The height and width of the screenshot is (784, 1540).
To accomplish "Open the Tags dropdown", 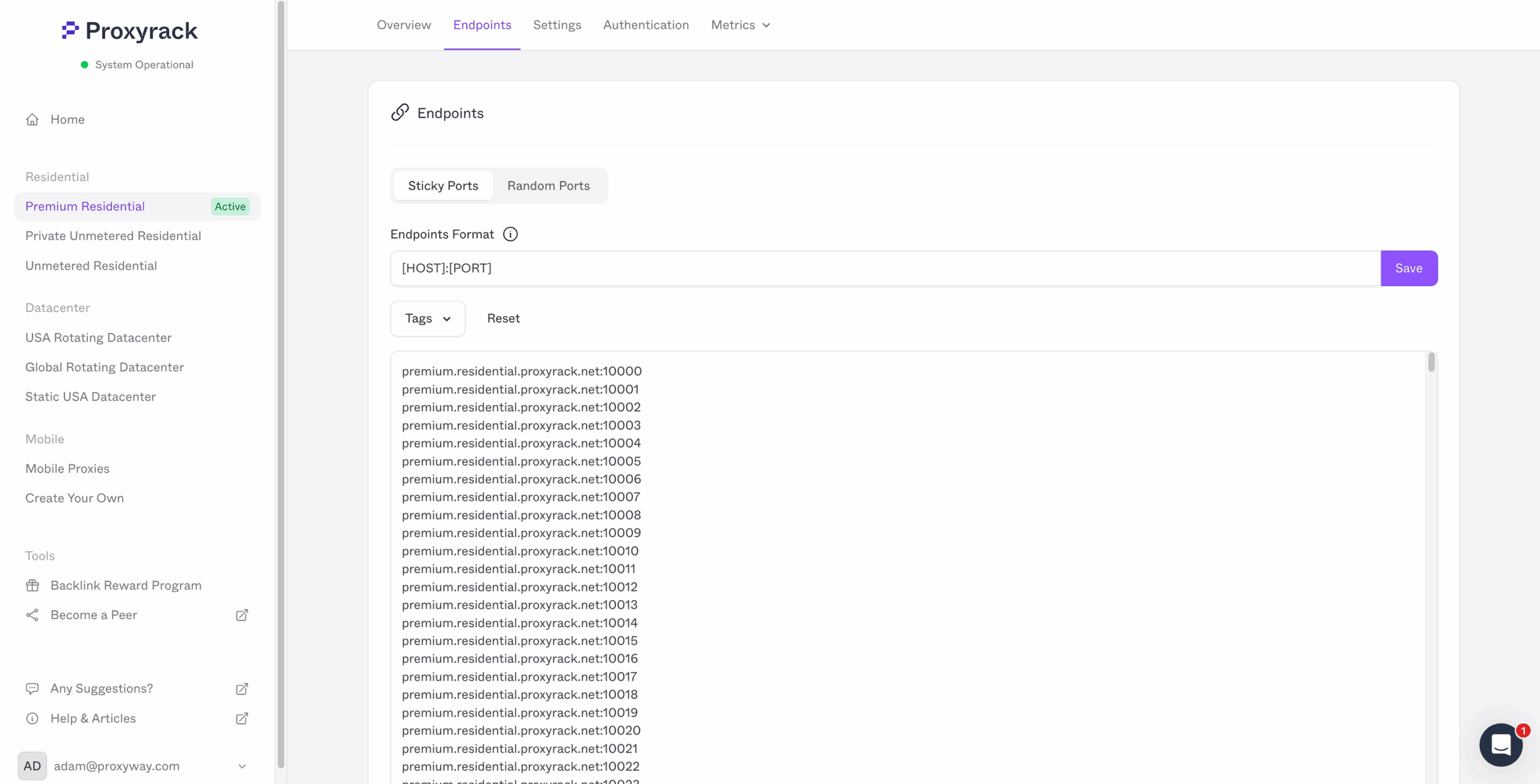I will 427,319.
